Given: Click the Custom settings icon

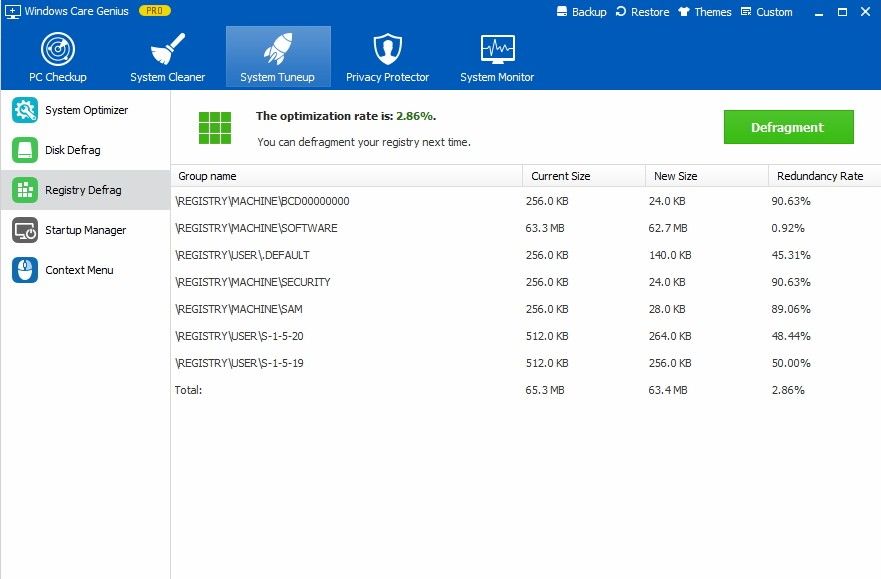Looking at the screenshot, I should tap(746, 11).
